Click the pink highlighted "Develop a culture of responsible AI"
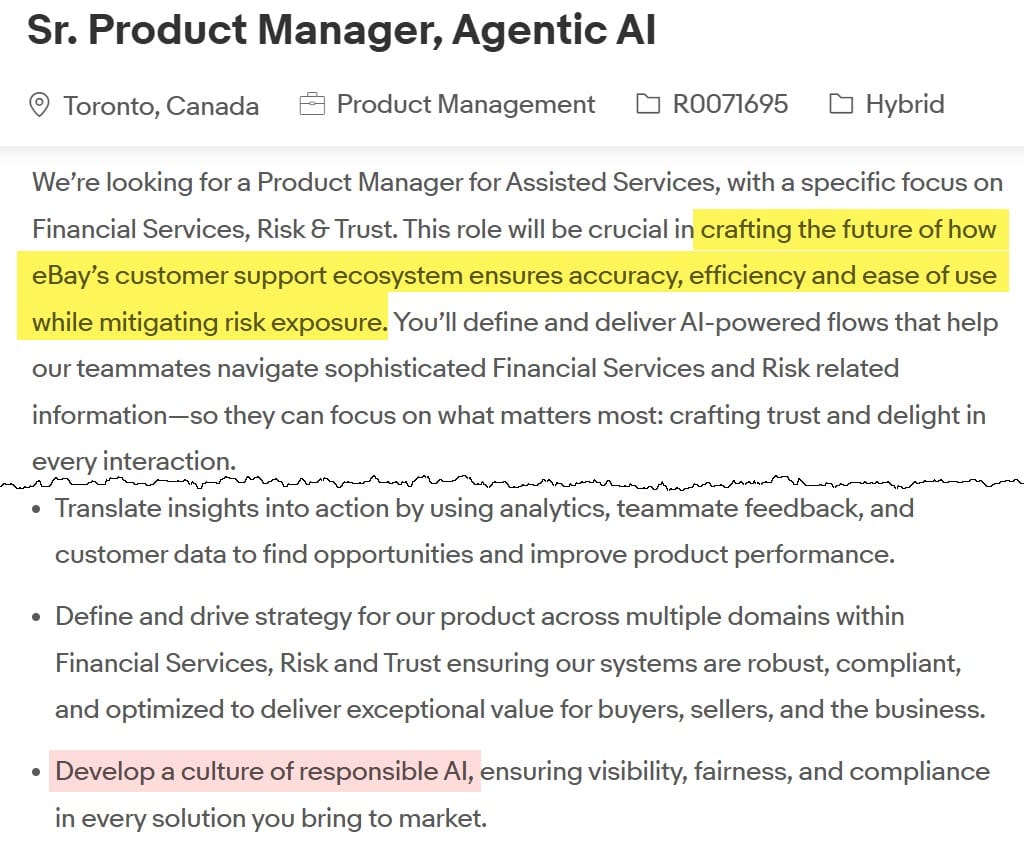 pyautogui.click(x=266, y=771)
